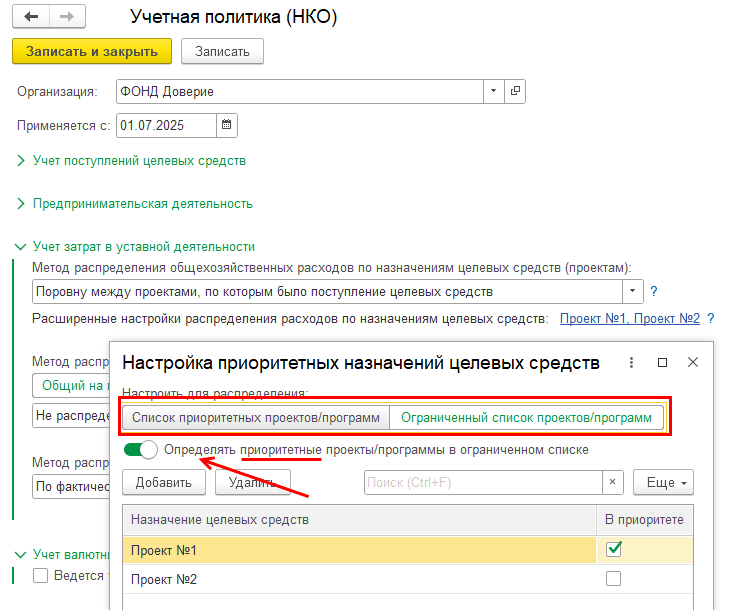
Task: Open the calendar date picker icon
Action: pos(226,126)
